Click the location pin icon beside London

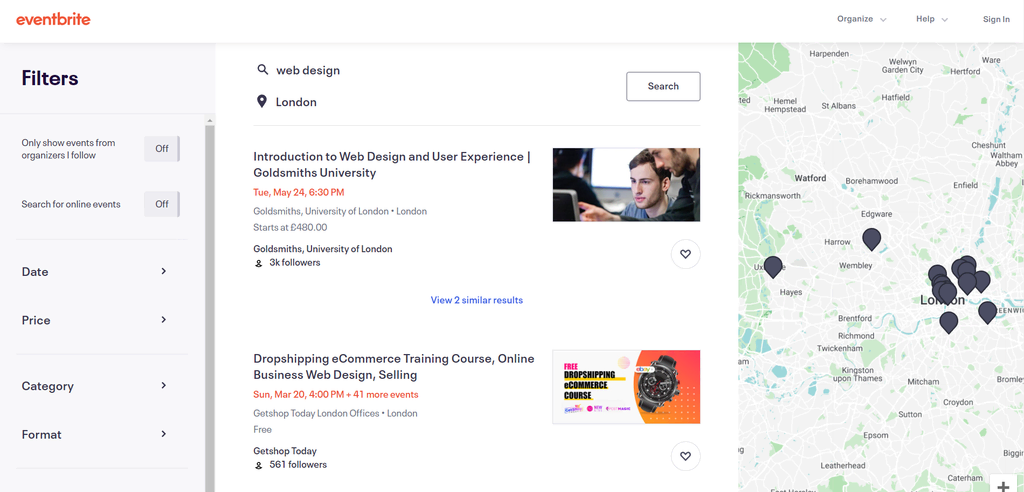coord(262,102)
